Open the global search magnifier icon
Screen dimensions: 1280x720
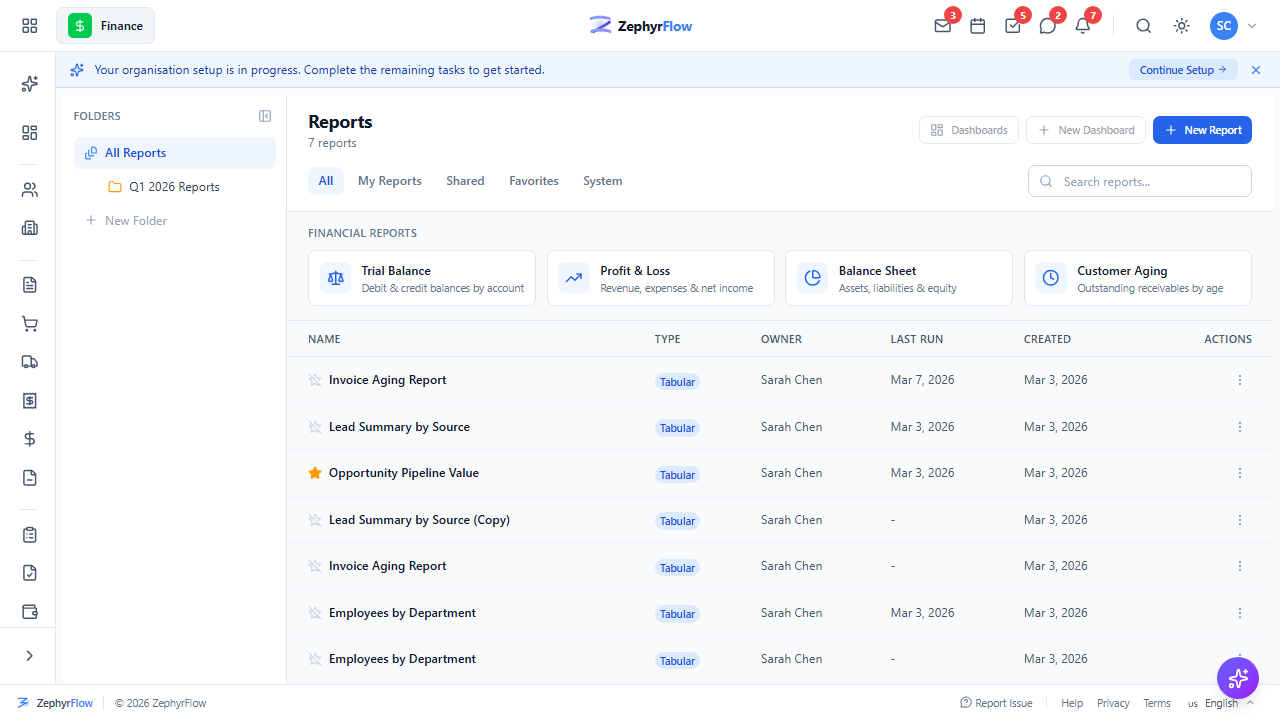(x=1144, y=26)
